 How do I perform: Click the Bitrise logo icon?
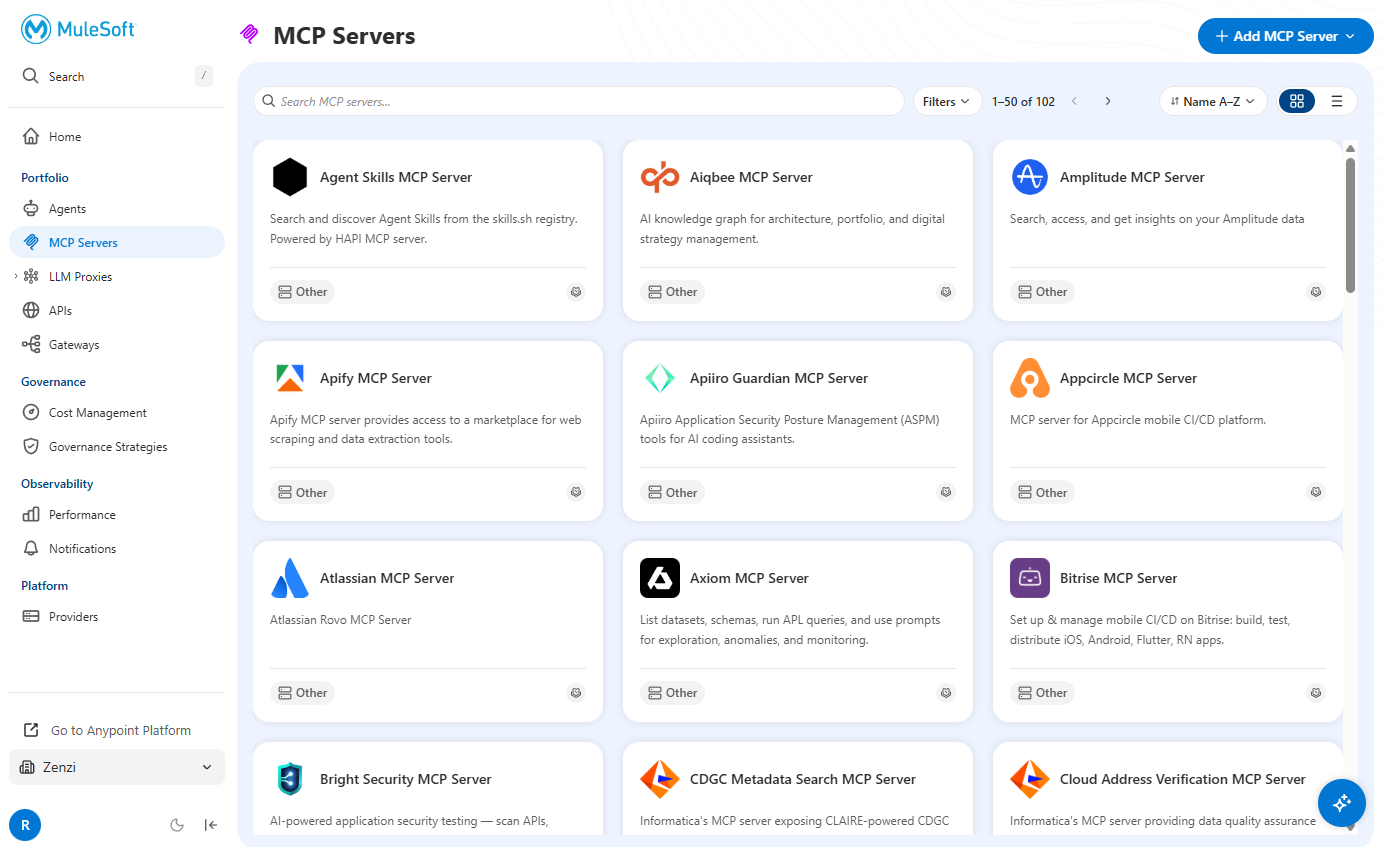pos(1029,578)
